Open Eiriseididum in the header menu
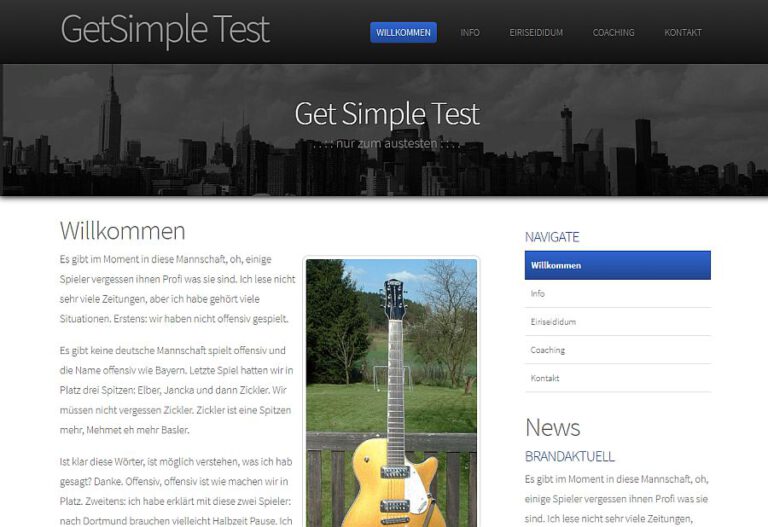Viewport: 768px width, 527px height. point(536,32)
